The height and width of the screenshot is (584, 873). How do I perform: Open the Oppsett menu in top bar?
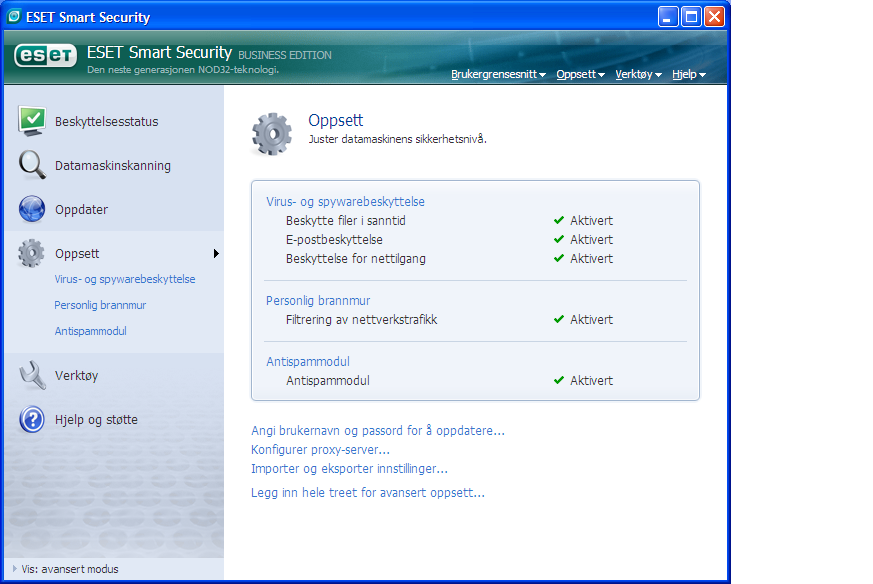[x=580, y=74]
